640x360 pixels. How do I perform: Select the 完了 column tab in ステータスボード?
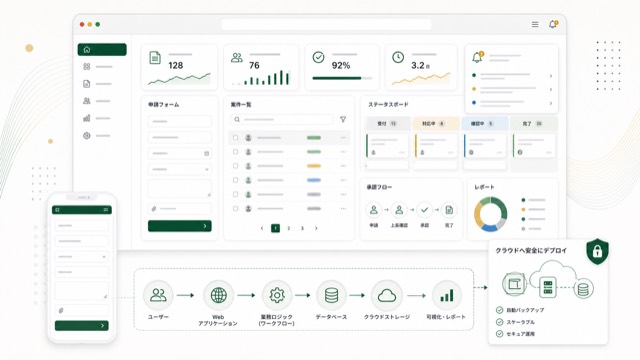[x=533, y=123]
